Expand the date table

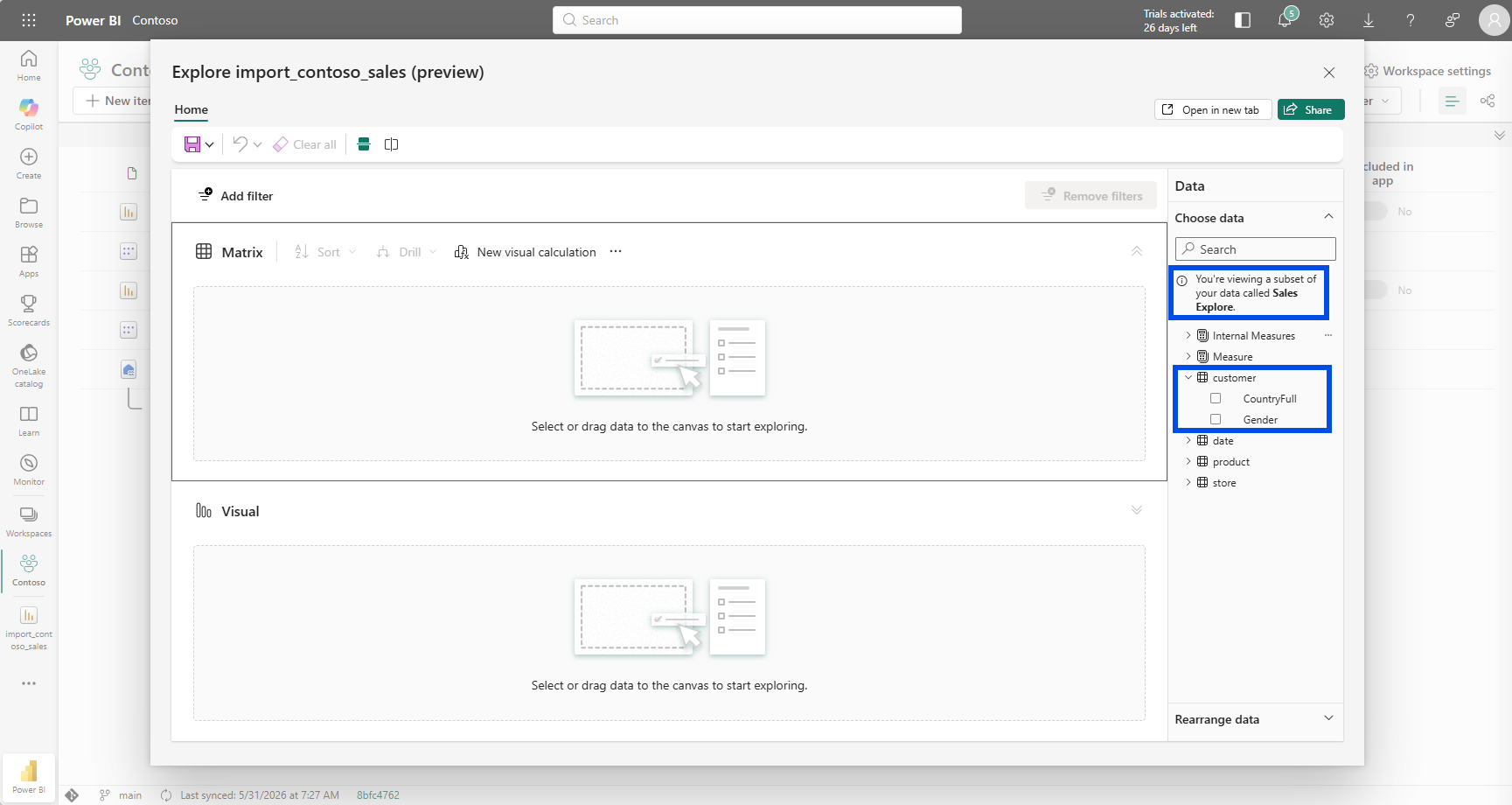[1188, 440]
